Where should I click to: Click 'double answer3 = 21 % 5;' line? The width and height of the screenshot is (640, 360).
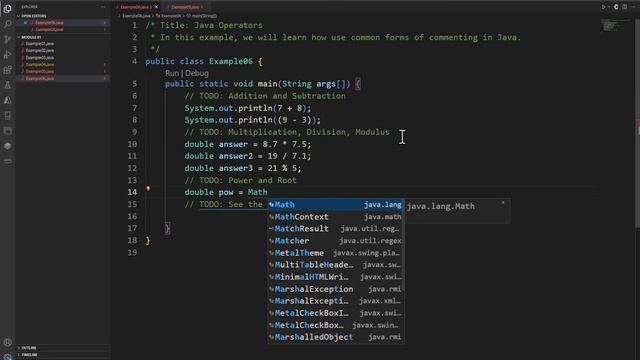[242, 168]
